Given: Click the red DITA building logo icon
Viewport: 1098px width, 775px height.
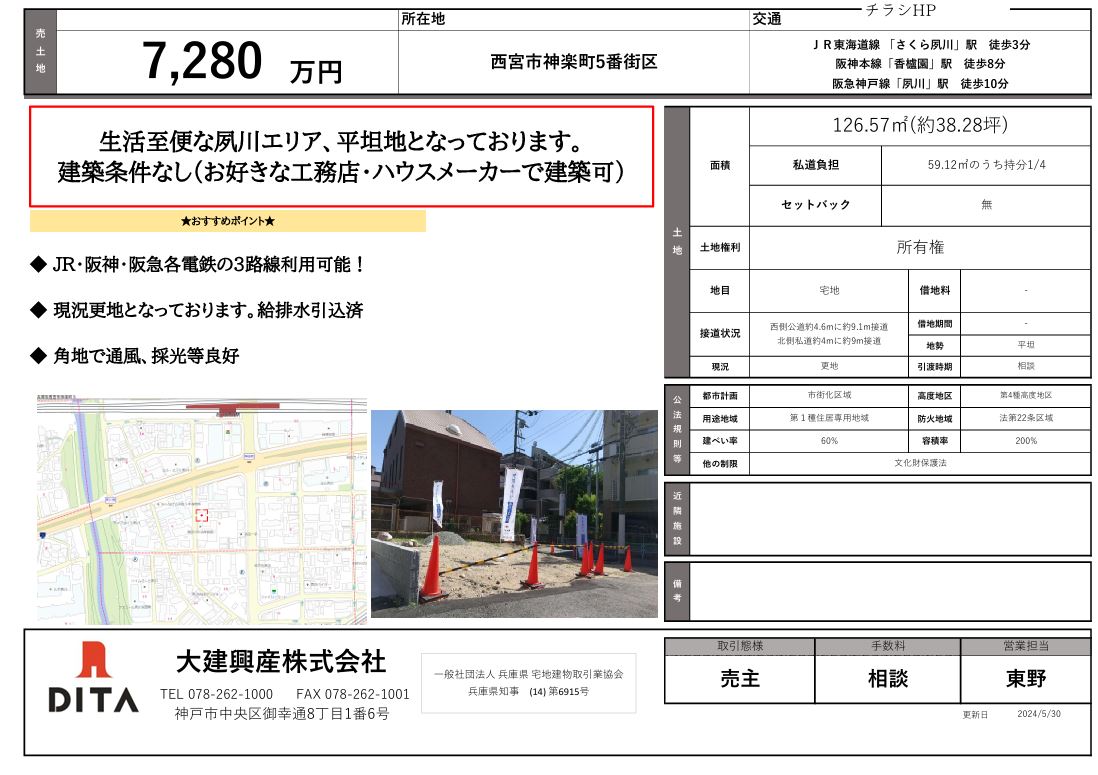Looking at the screenshot, I should pos(93,660).
